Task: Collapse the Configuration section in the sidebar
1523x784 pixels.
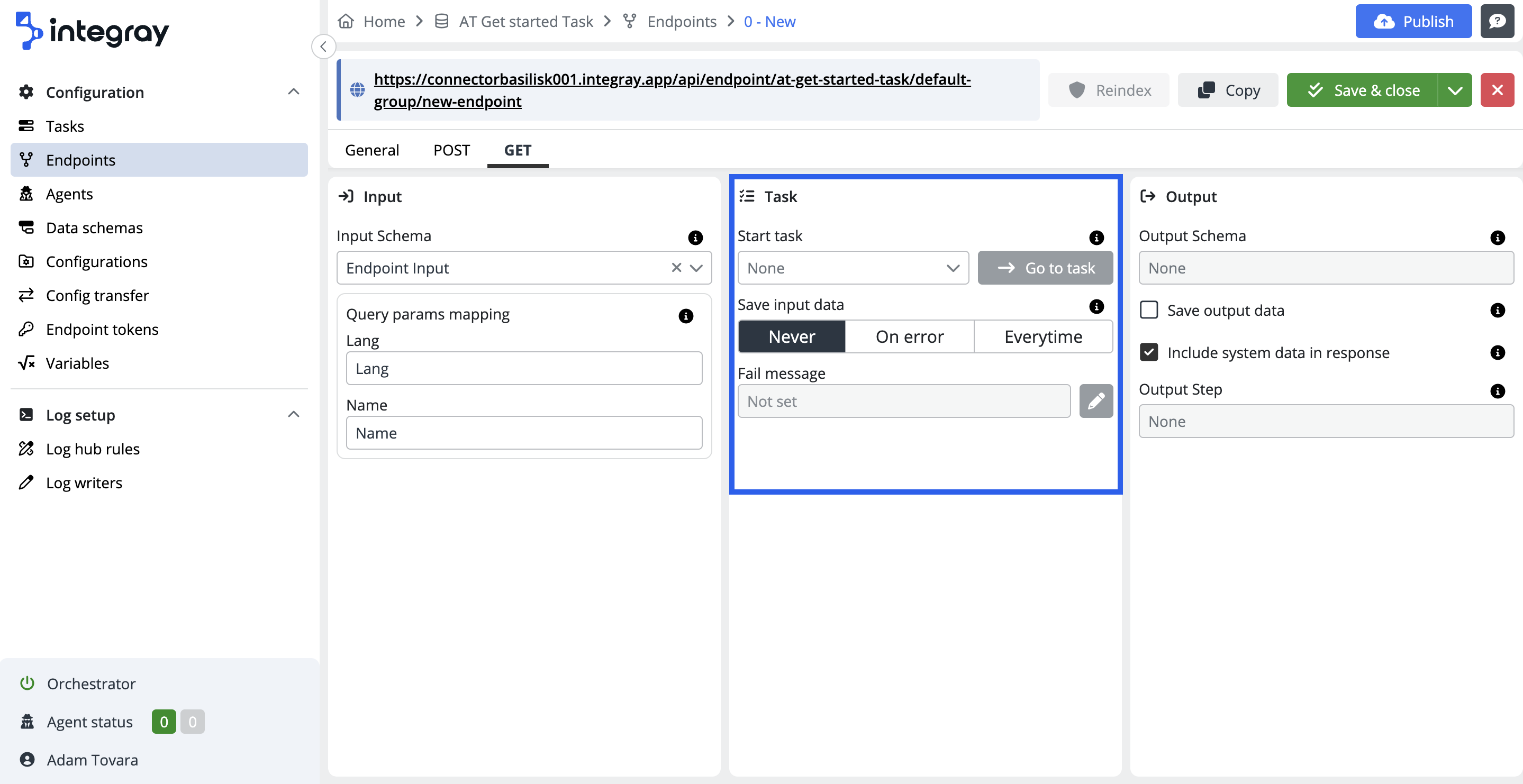Action: point(293,92)
